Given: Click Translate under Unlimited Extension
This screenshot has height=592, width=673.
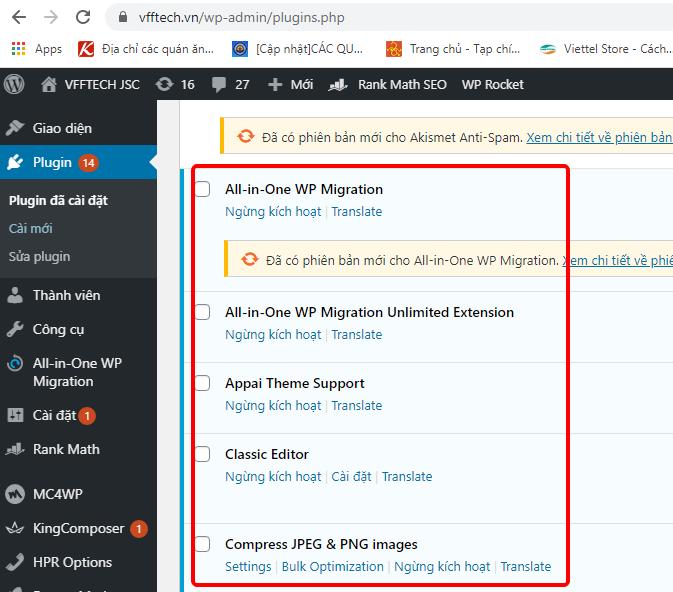Looking at the screenshot, I should [x=357, y=335].
